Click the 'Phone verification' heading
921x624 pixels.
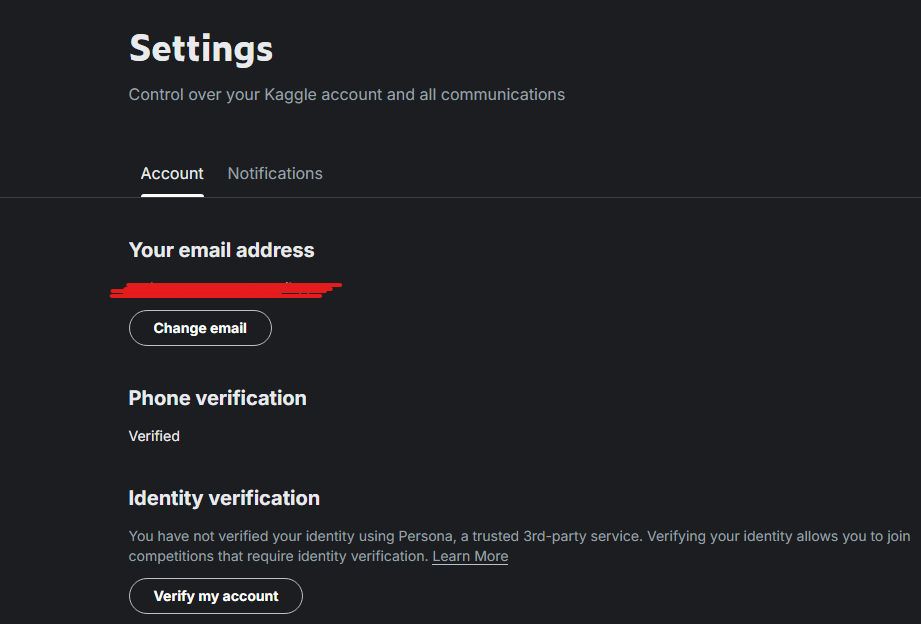217,398
